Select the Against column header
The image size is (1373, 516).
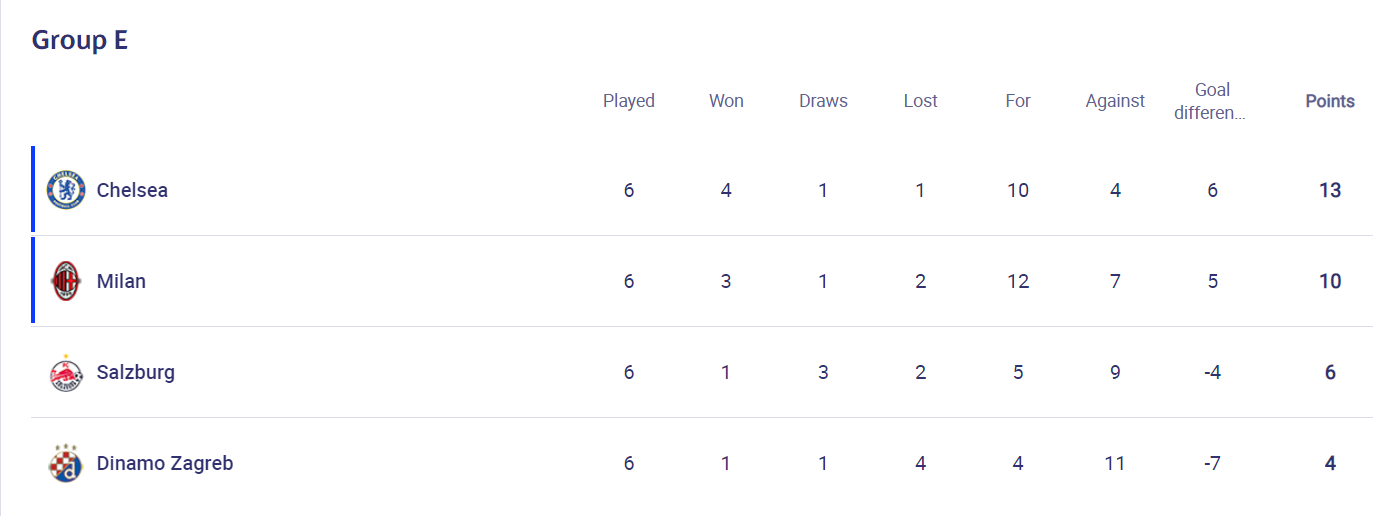[1115, 101]
